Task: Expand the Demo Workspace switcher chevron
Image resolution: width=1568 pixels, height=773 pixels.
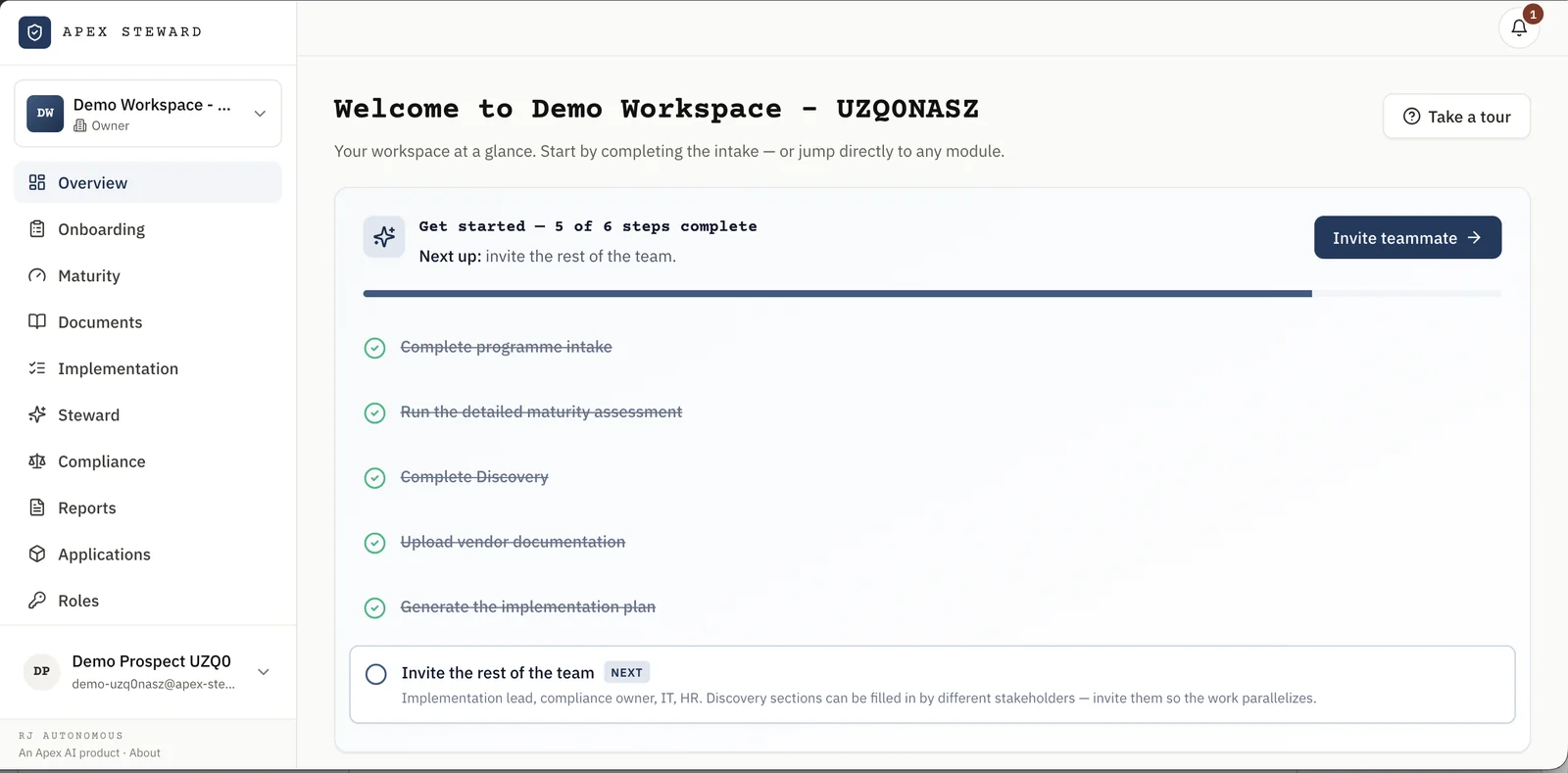Action: (x=260, y=114)
